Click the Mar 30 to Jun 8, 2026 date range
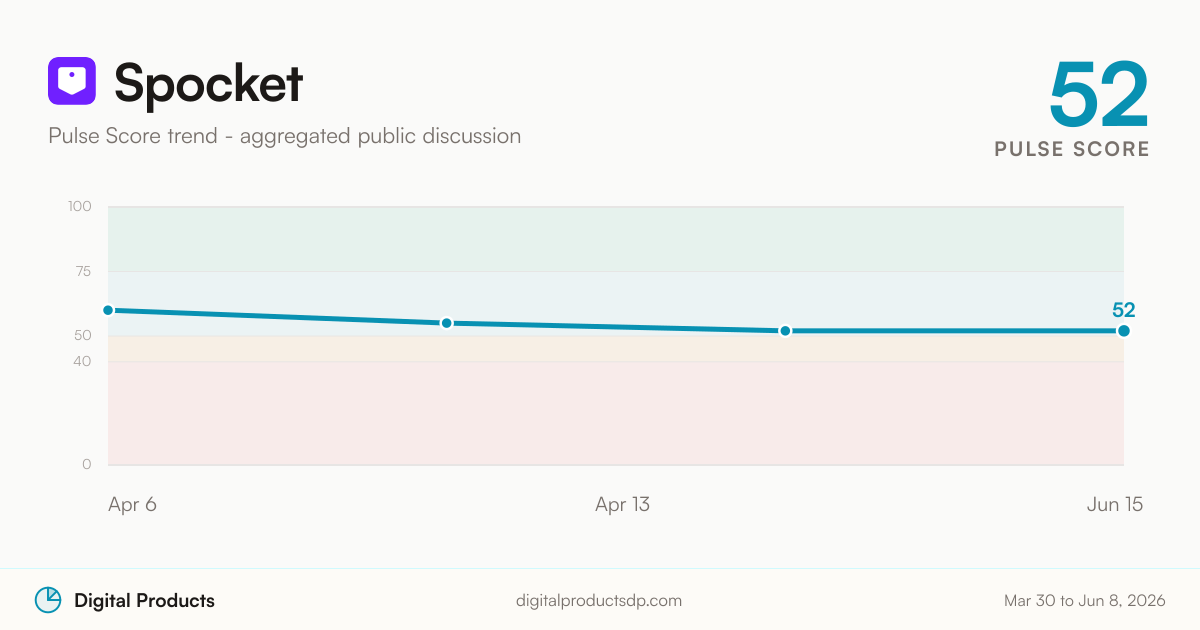The image size is (1200, 630). click(1085, 601)
